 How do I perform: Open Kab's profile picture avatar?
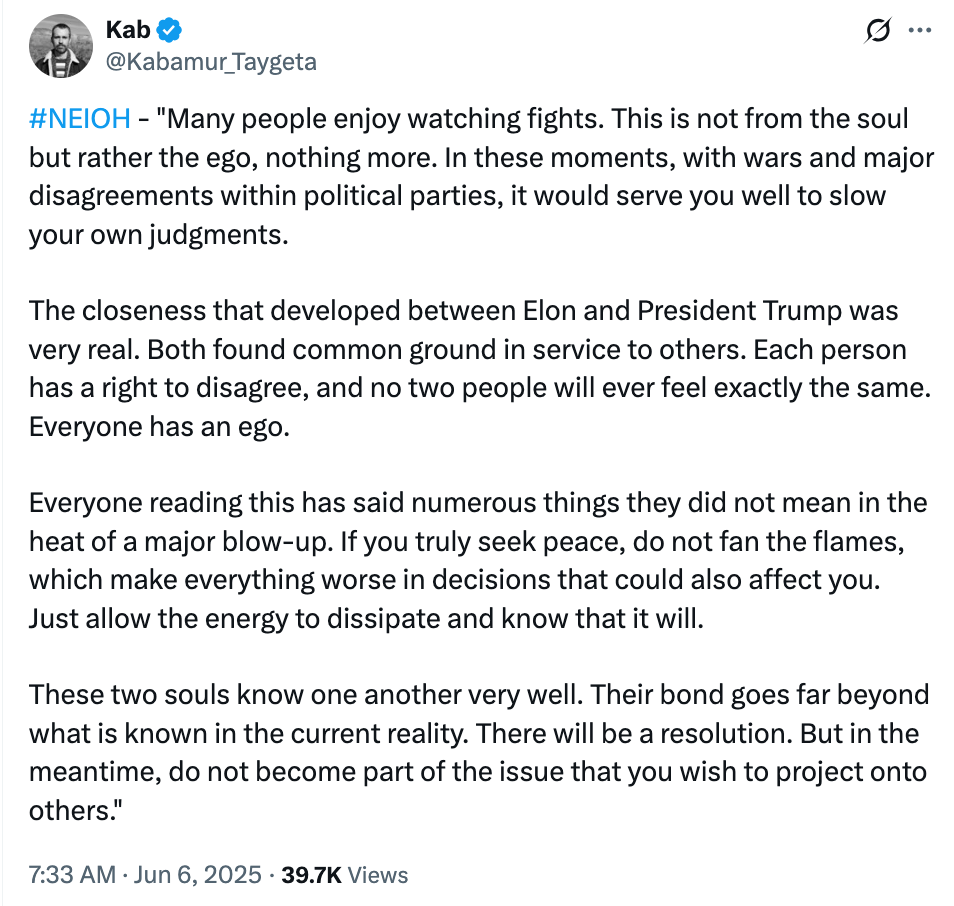point(61,46)
